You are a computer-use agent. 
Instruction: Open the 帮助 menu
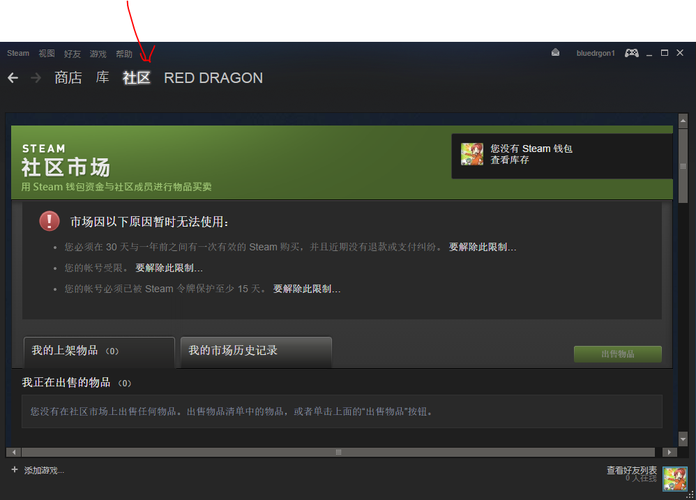pyautogui.click(x=124, y=54)
